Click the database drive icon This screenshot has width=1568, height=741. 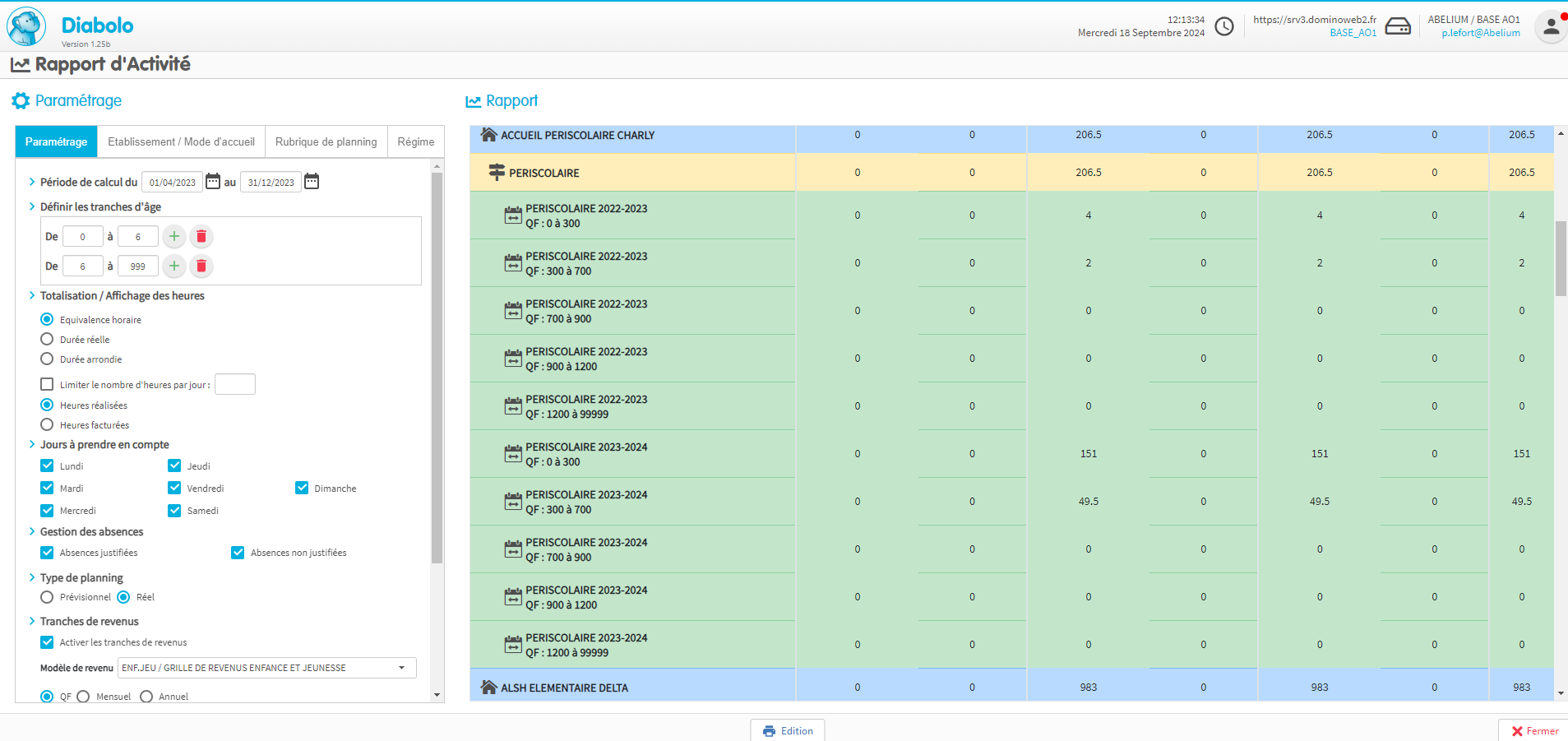pos(1398,26)
